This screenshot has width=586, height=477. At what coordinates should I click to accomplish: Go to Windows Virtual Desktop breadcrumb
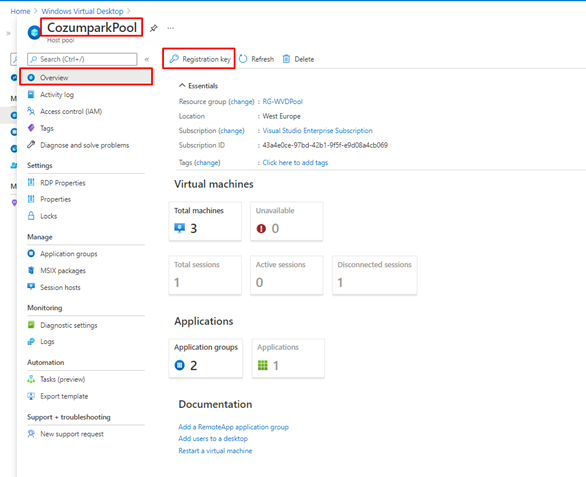click(x=82, y=11)
